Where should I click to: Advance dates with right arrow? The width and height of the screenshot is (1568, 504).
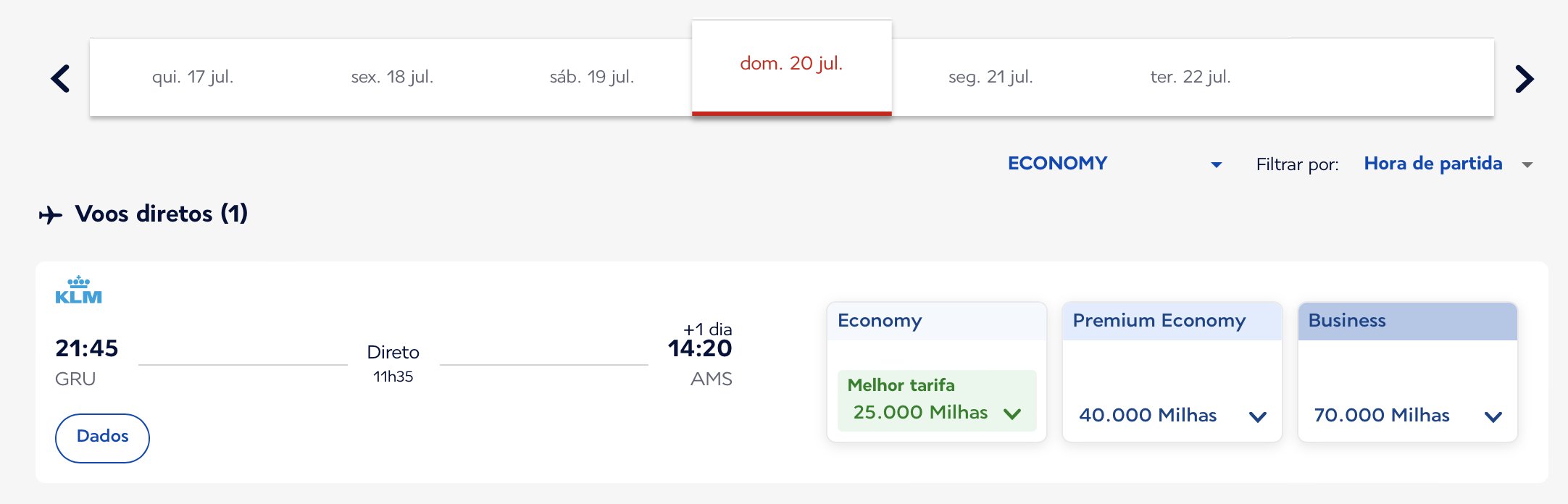[x=1525, y=78]
